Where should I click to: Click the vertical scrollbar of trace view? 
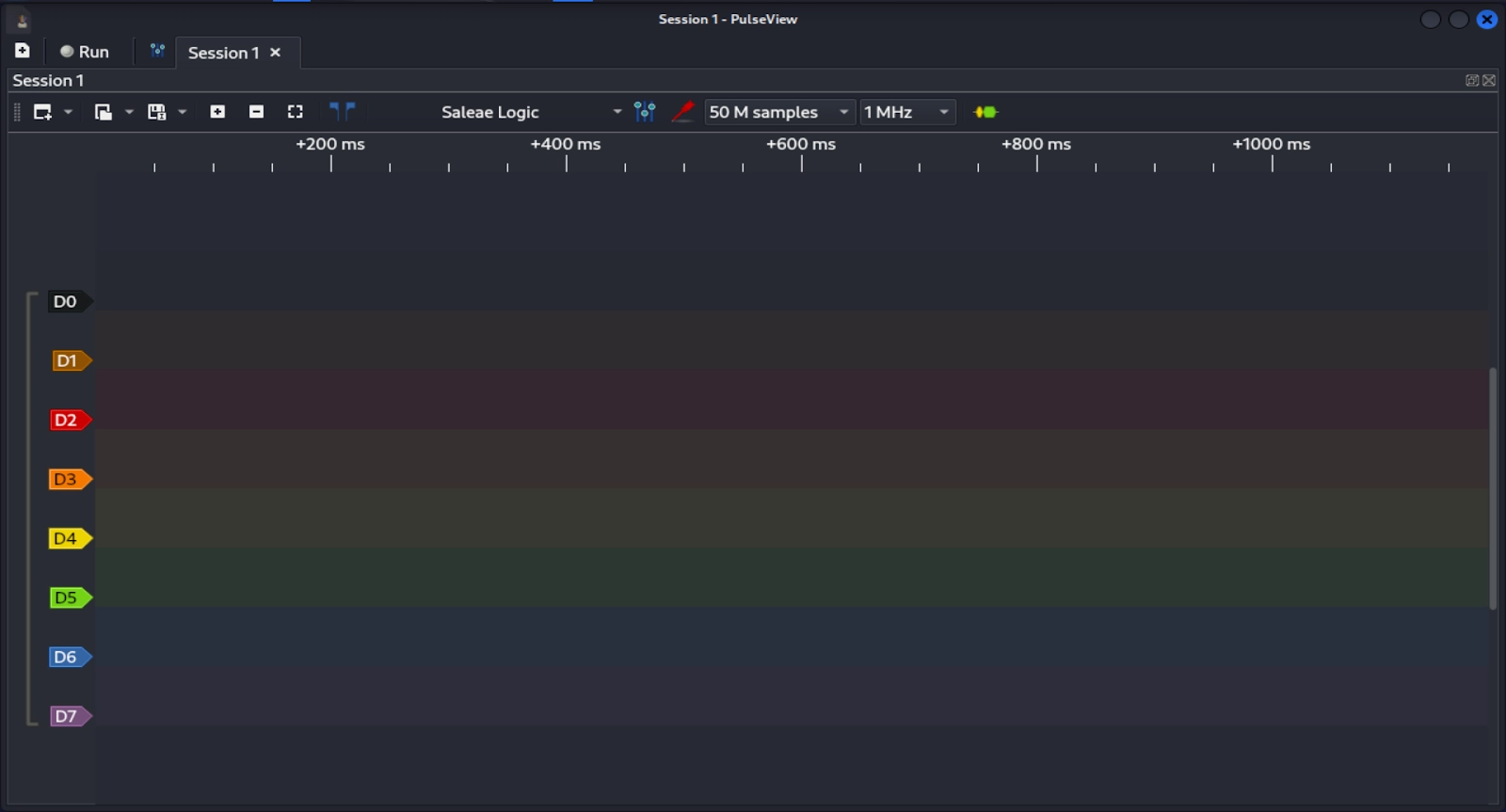click(1493, 489)
